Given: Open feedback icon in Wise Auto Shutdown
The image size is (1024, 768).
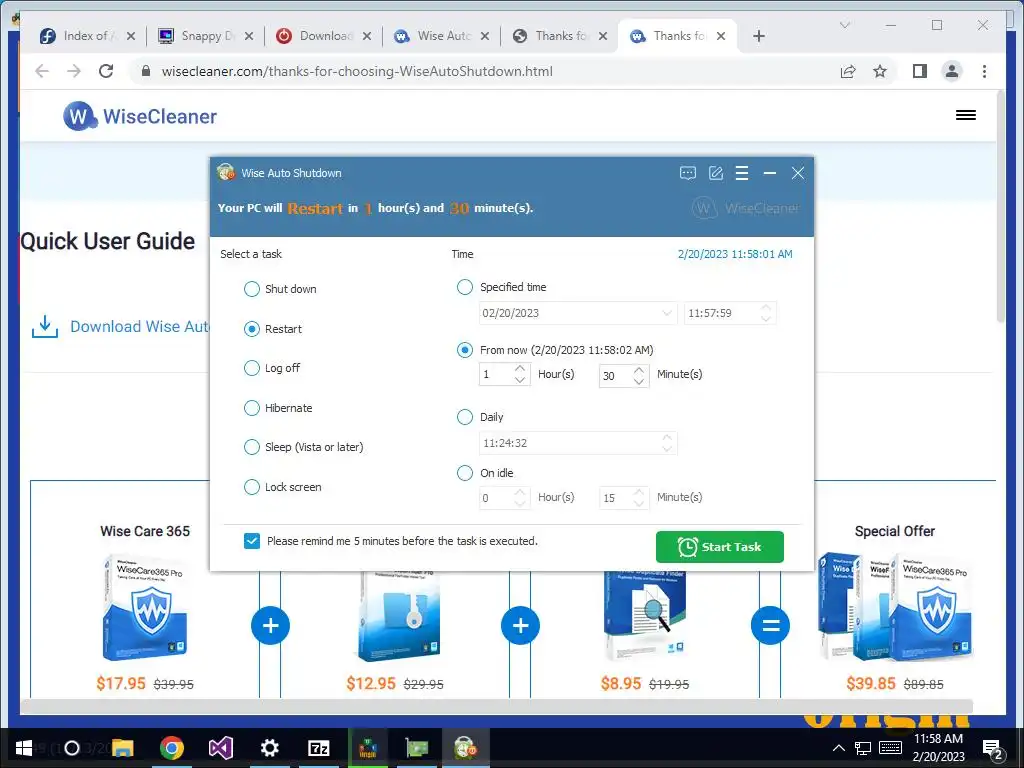Looking at the screenshot, I should [x=688, y=173].
